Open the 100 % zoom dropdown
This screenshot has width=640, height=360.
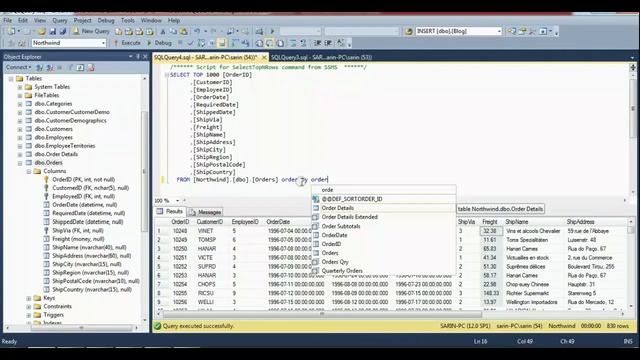point(177,201)
